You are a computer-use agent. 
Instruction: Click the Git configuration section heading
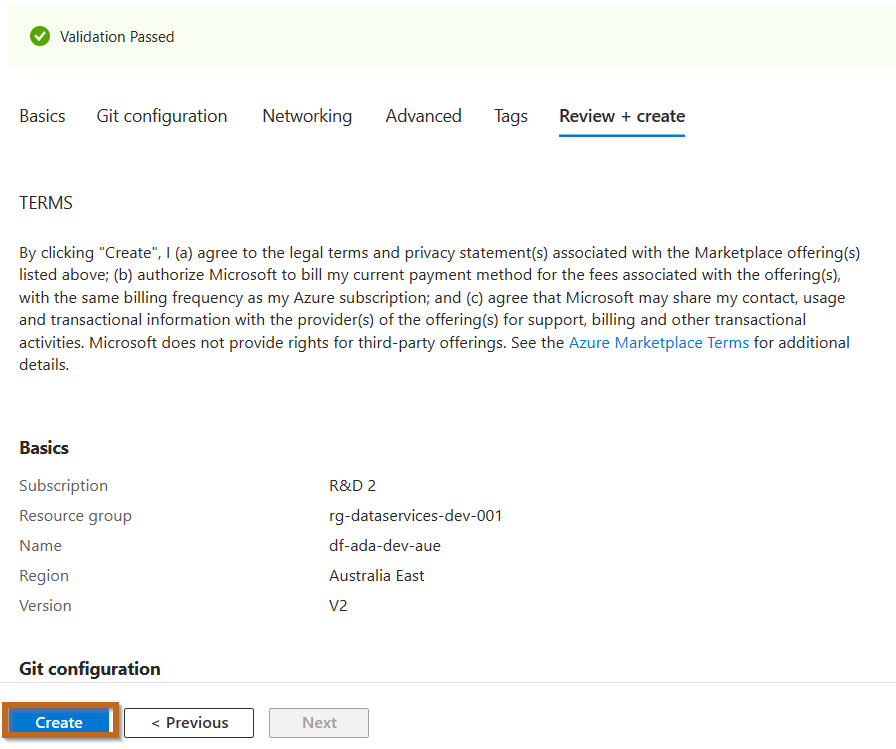click(90, 669)
